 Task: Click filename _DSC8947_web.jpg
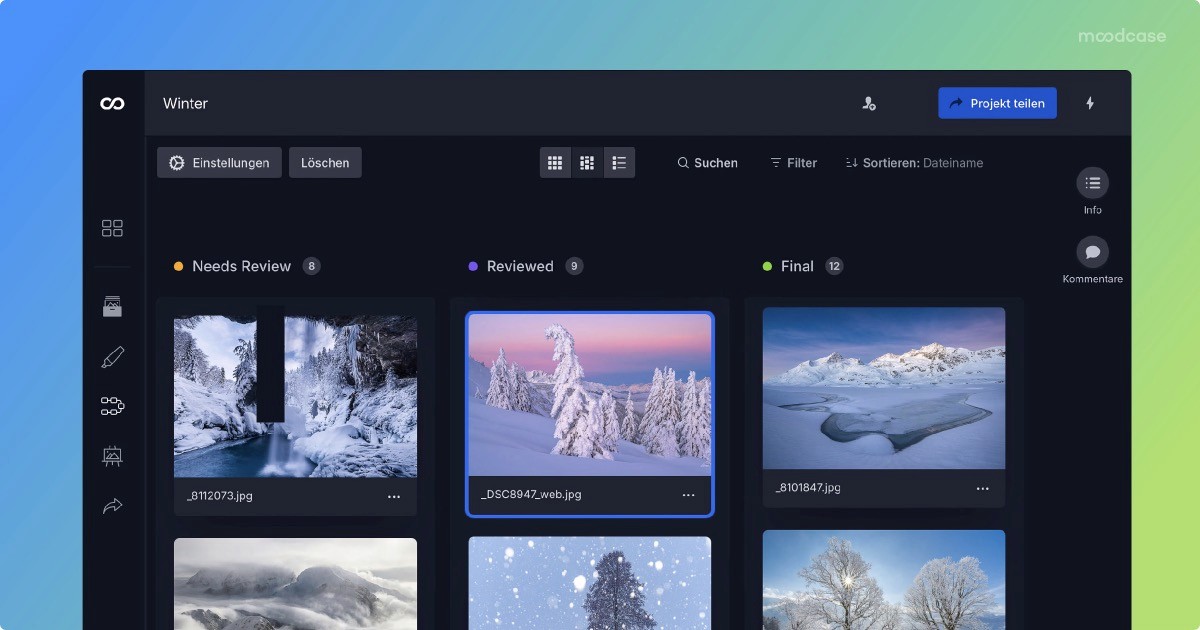click(531, 495)
